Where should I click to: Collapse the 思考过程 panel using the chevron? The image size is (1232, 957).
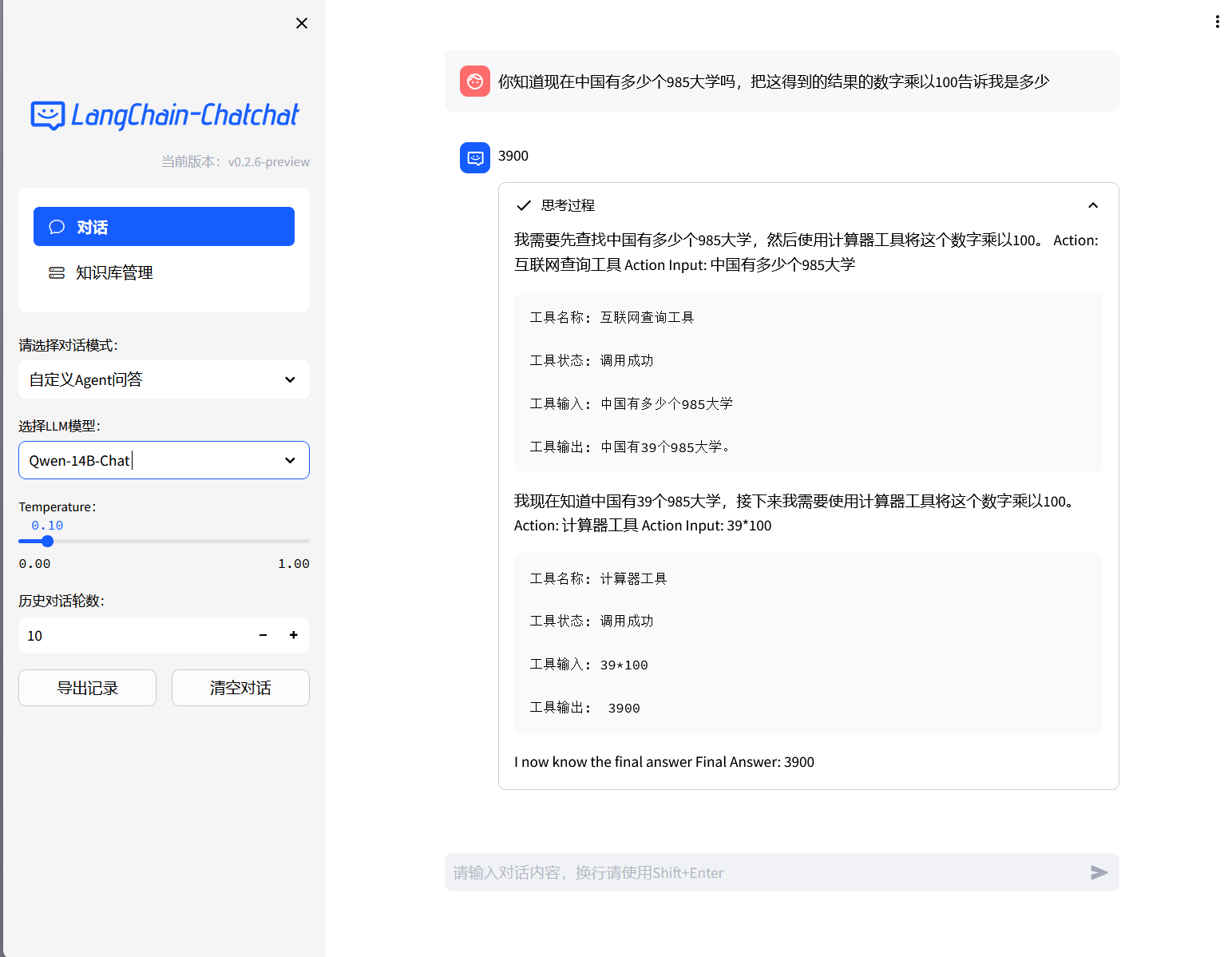[1092, 205]
